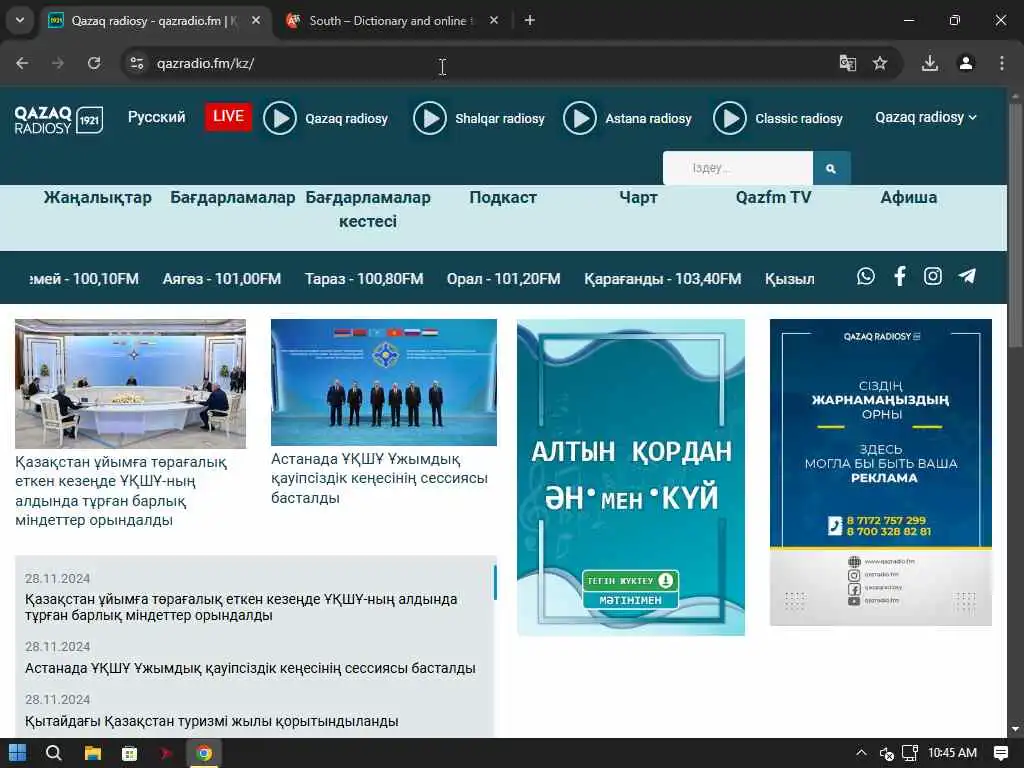1024x768 pixels.
Task: Open the browser downloads icon
Action: point(930,63)
